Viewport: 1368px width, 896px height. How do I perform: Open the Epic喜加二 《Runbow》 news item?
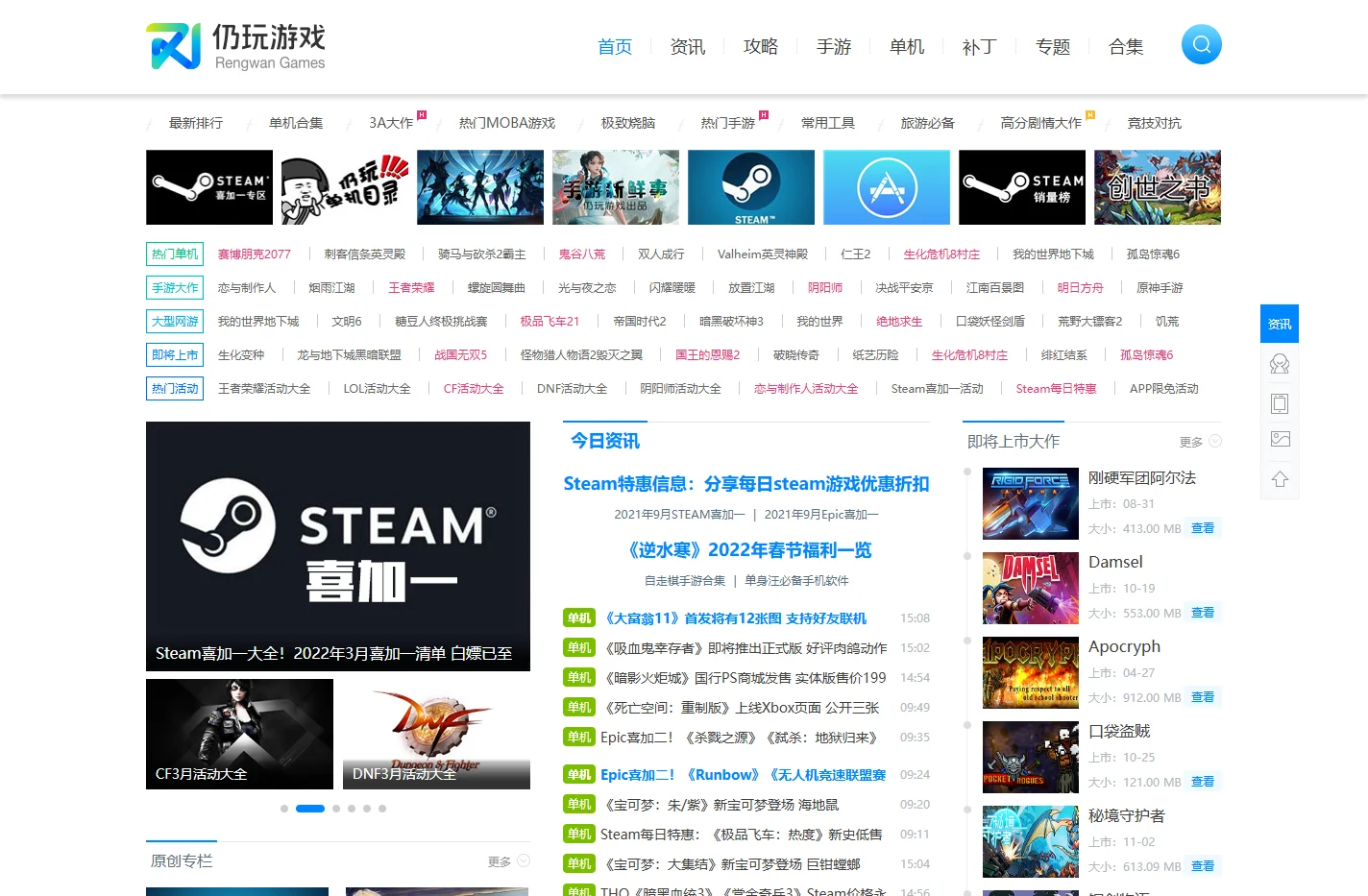pos(743,775)
